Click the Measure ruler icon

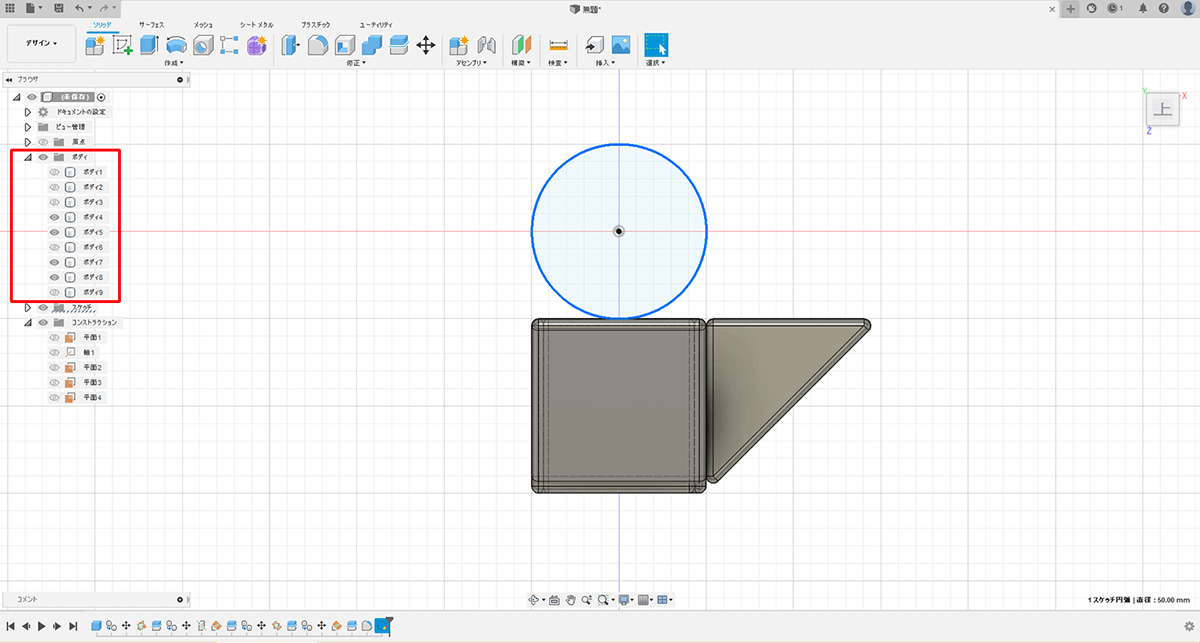pyautogui.click(x=558, y=45)
